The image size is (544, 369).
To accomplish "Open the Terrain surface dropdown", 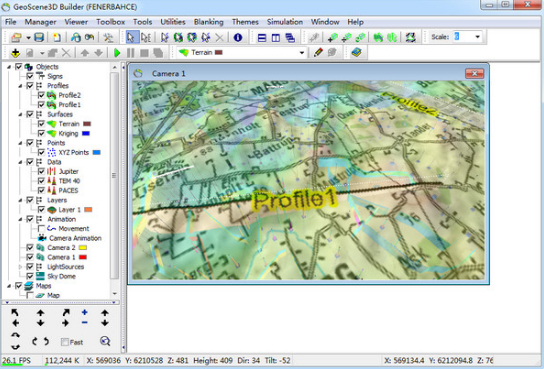I will tap(301, 53).
